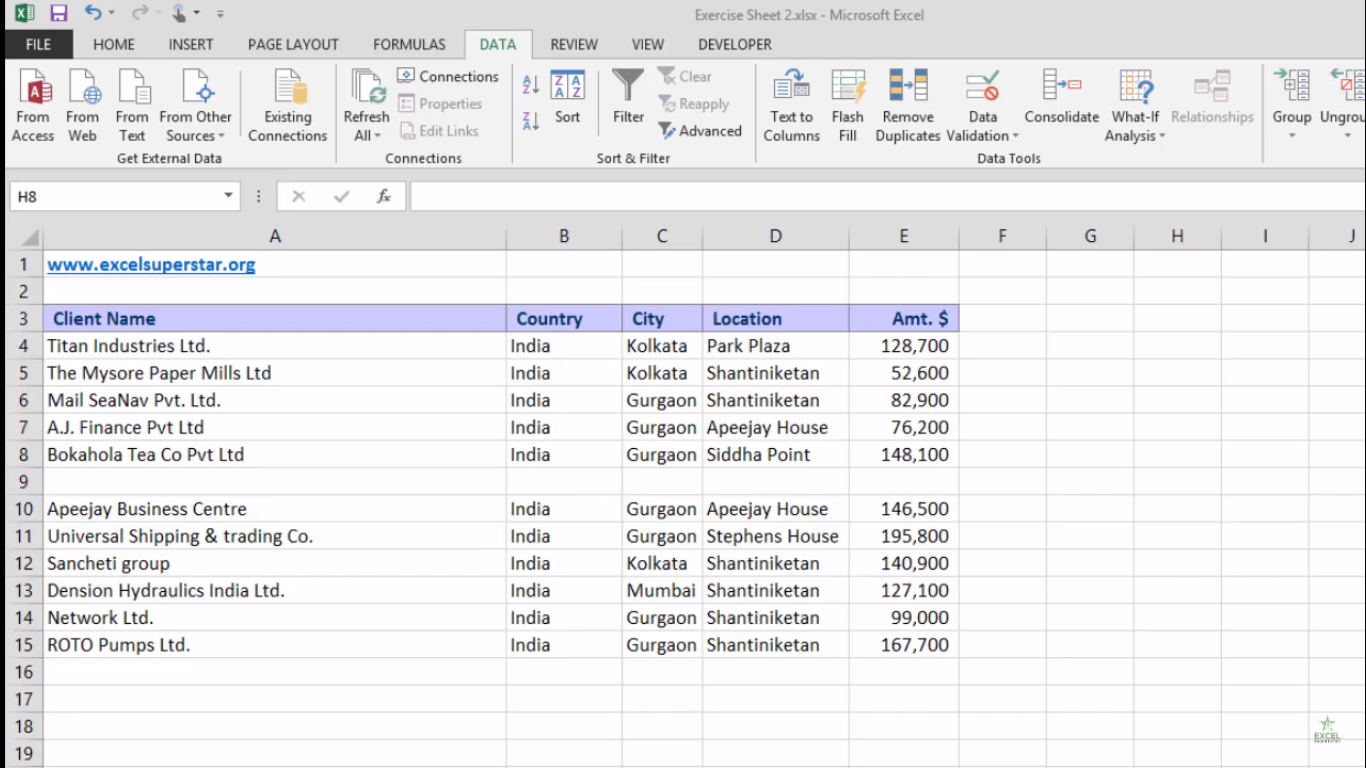Open Advanced filter options
This screenshot has height=768, width=1366.
[700, 131]
